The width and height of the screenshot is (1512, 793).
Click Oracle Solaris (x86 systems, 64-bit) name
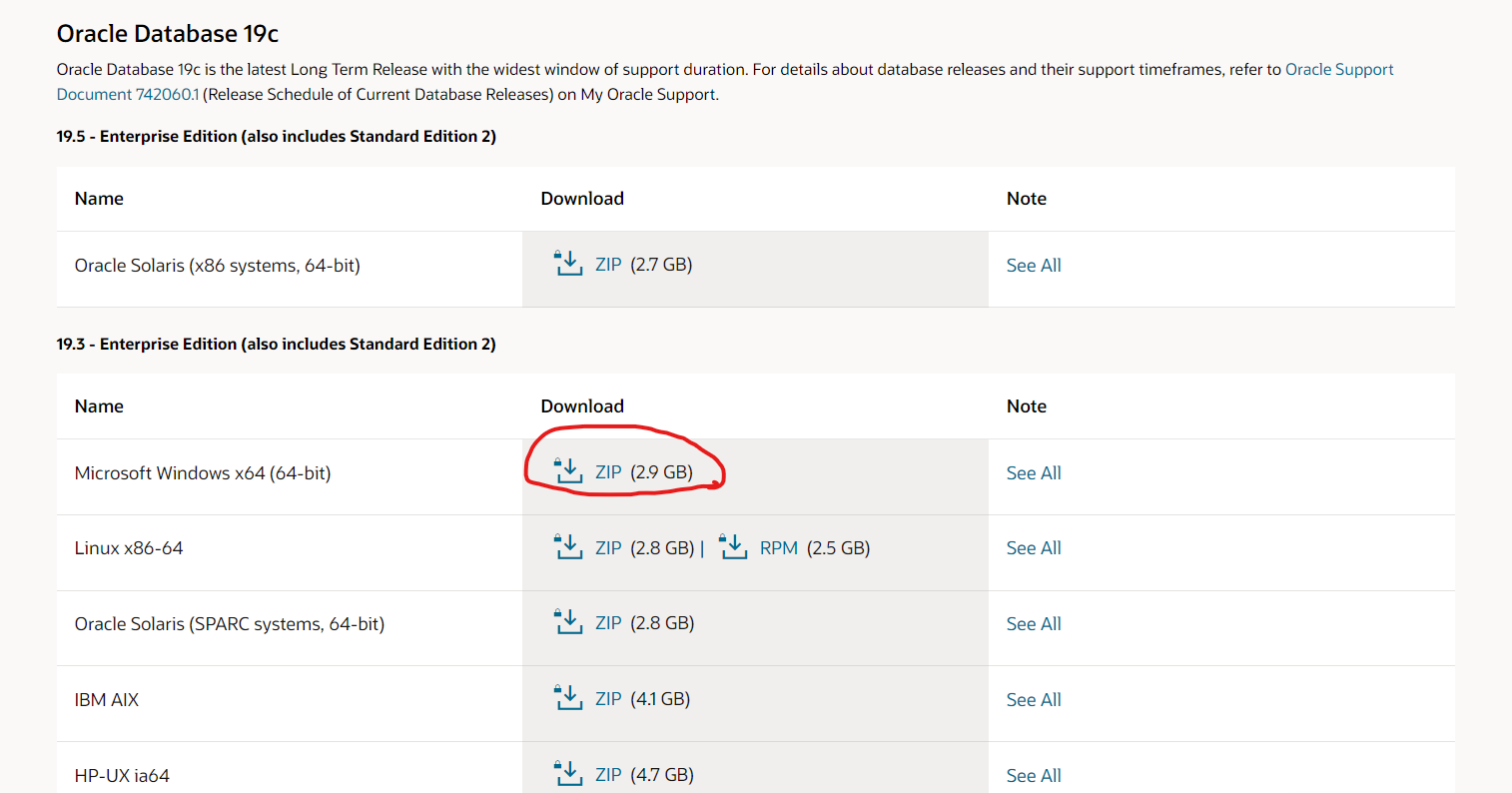pyautogui.click(x=218, y=266)
